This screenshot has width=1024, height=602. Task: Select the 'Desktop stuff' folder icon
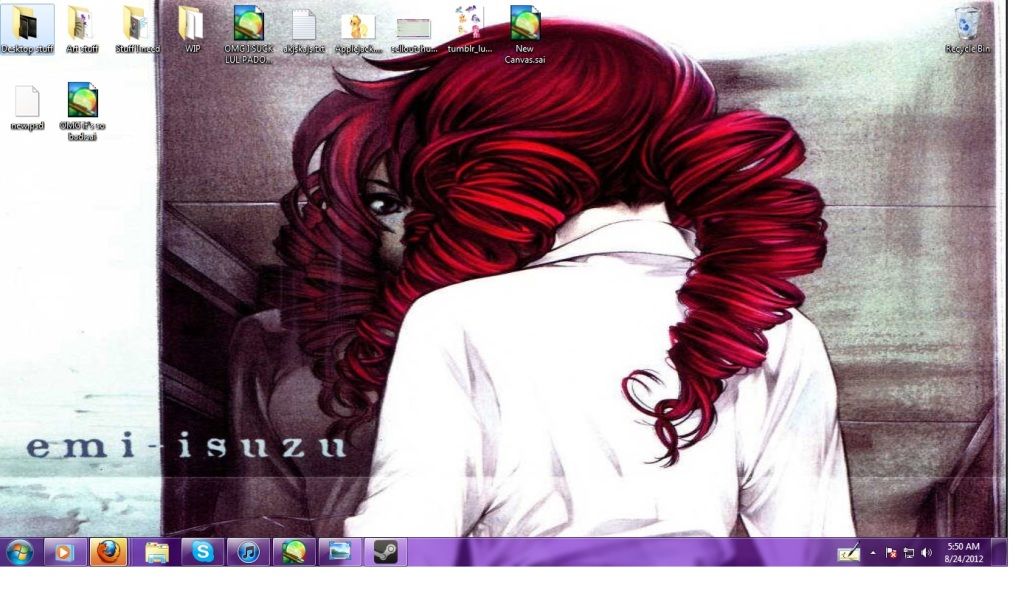pos(27,29)
